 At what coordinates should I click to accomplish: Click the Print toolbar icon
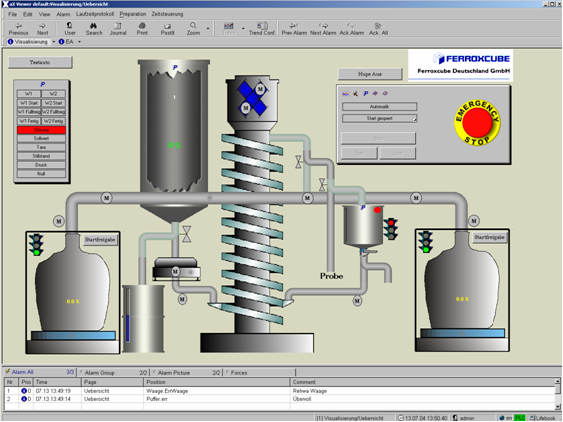[x=142, y=25]
